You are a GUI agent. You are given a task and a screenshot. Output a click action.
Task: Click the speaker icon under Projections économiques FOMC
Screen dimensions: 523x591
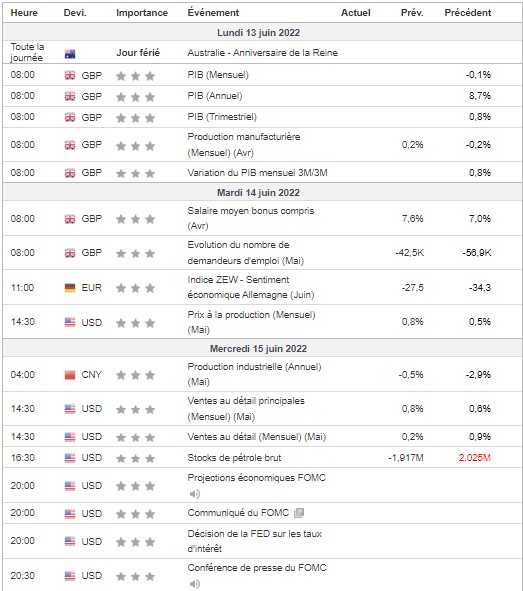pos(194,494)
